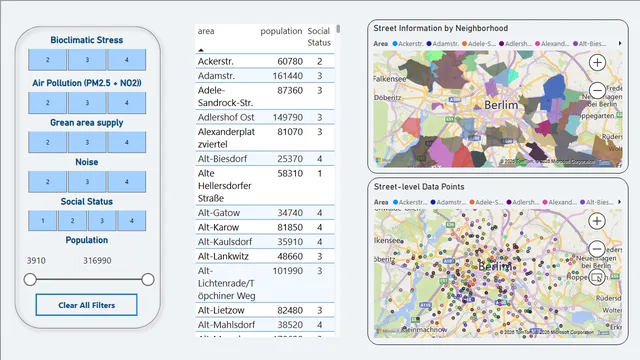Select Air Pollution value 2
The width and height of the screenshot is (640, 360).
(x=47, y=102)
